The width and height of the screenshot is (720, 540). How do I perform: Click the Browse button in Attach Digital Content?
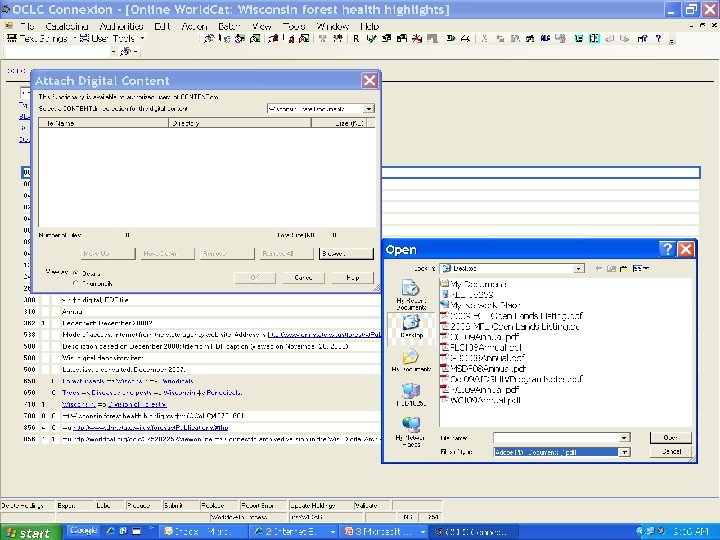click(x=346, y=253)
